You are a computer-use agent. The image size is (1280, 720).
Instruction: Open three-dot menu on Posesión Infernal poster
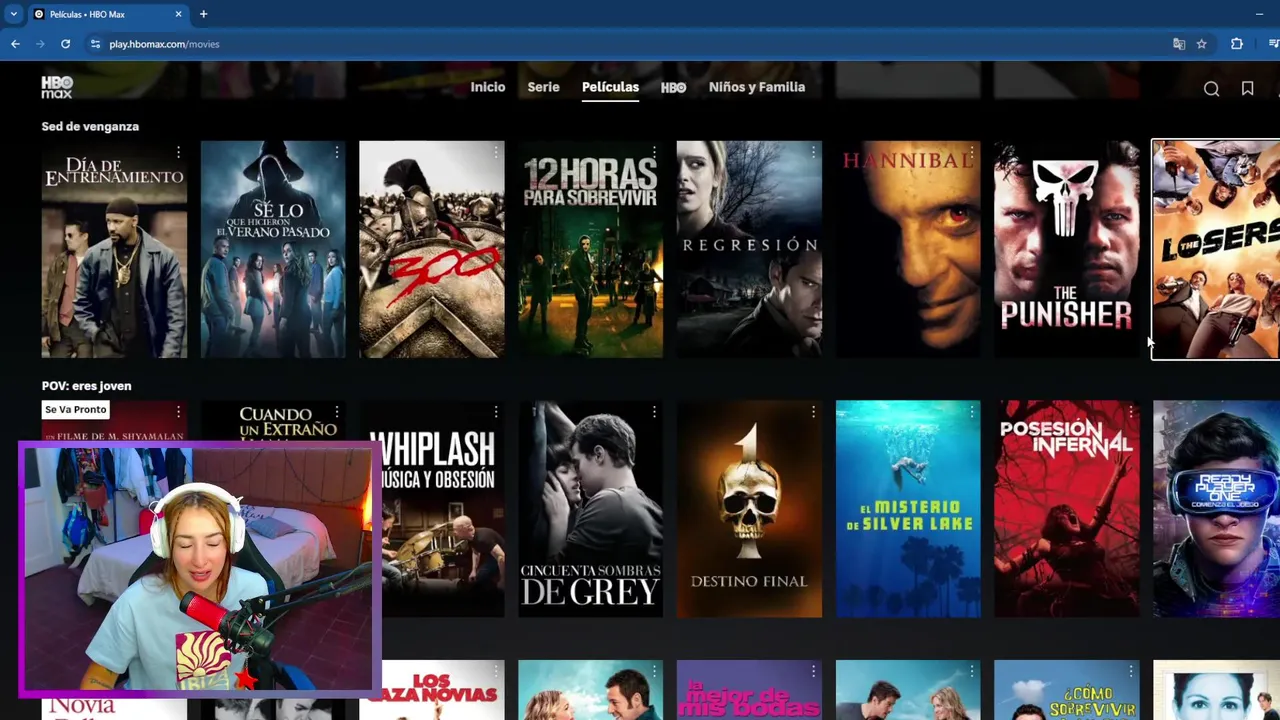[1130, 412]
